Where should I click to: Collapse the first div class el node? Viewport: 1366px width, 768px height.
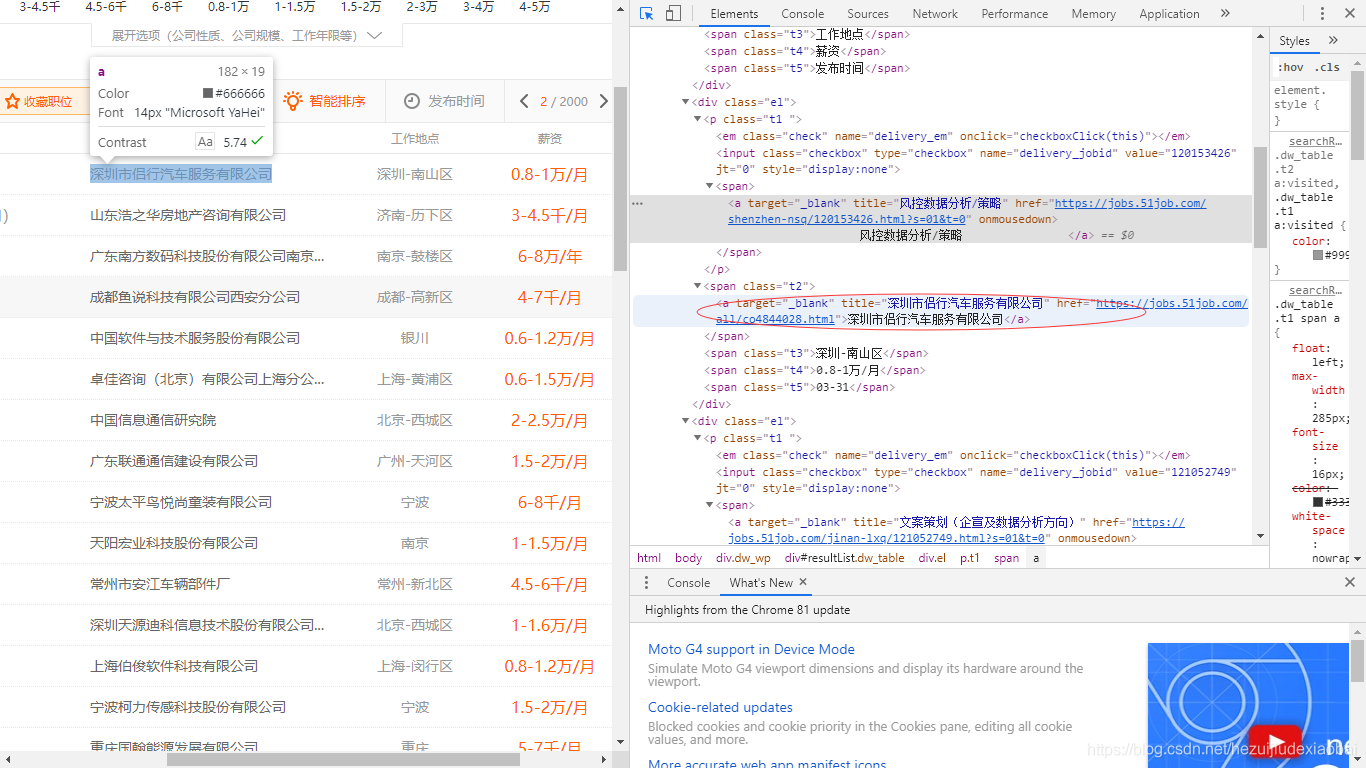click(x=686, y=102)
